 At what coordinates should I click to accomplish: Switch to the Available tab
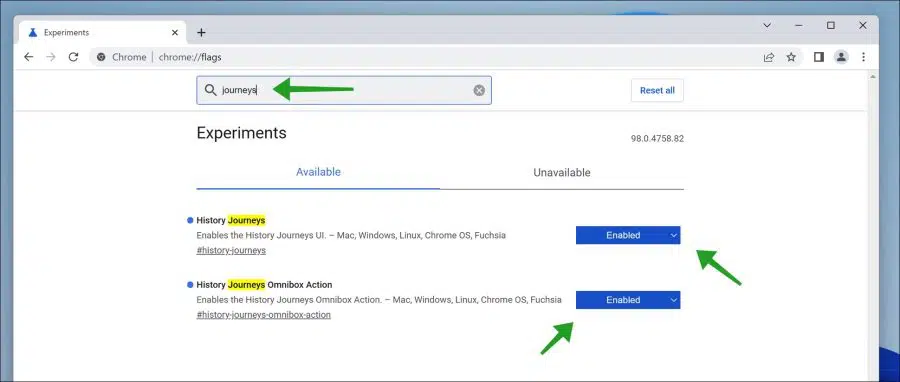(x=318, y=172)
